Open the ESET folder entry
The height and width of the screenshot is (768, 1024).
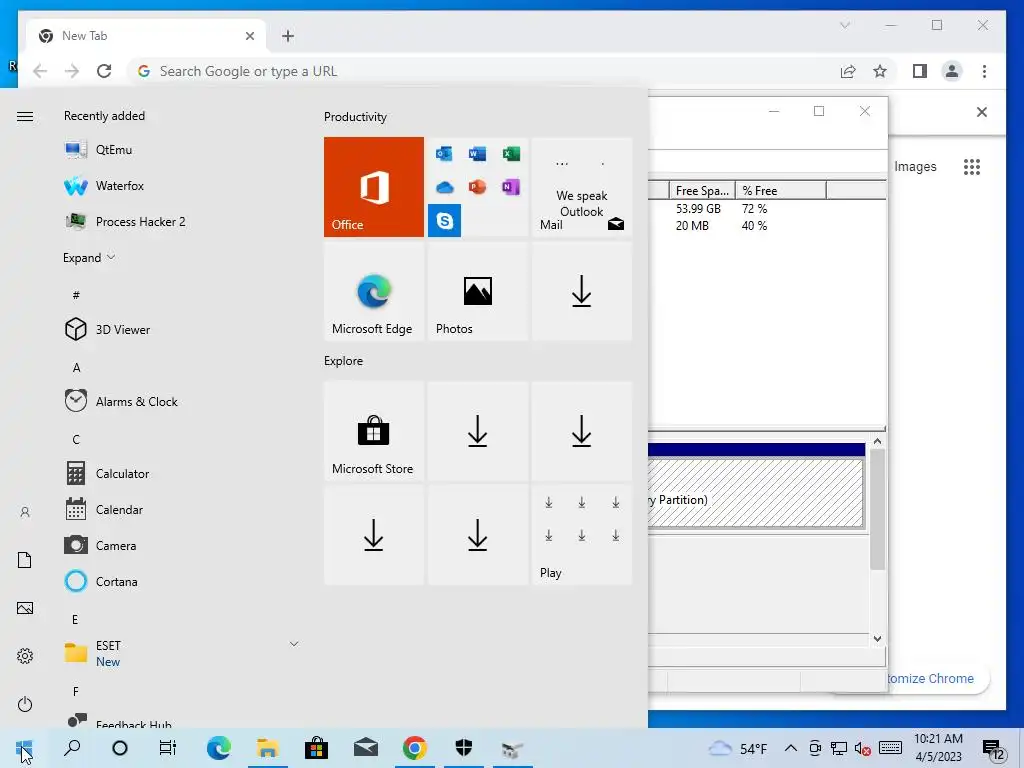tap(181, 653)
